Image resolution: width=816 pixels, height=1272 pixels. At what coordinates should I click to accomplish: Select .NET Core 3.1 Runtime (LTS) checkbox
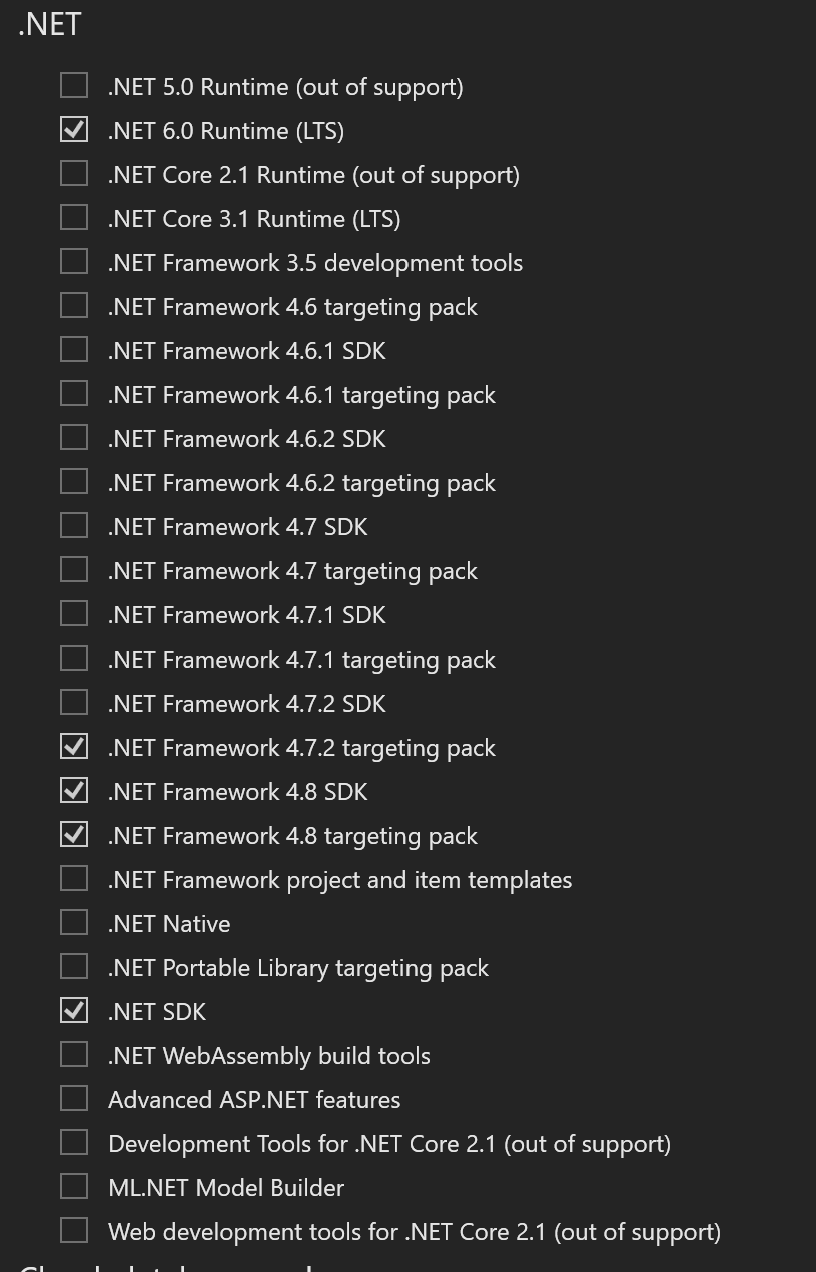(74, 218)
